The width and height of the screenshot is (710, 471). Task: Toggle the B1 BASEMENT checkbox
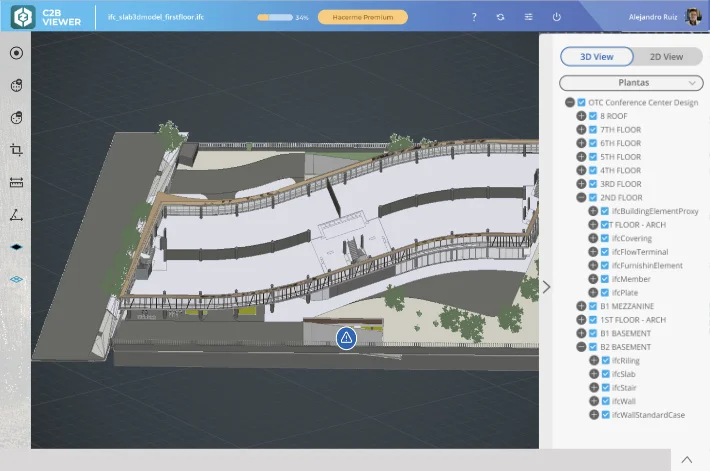pyautogui.click(x=593, y=333)
